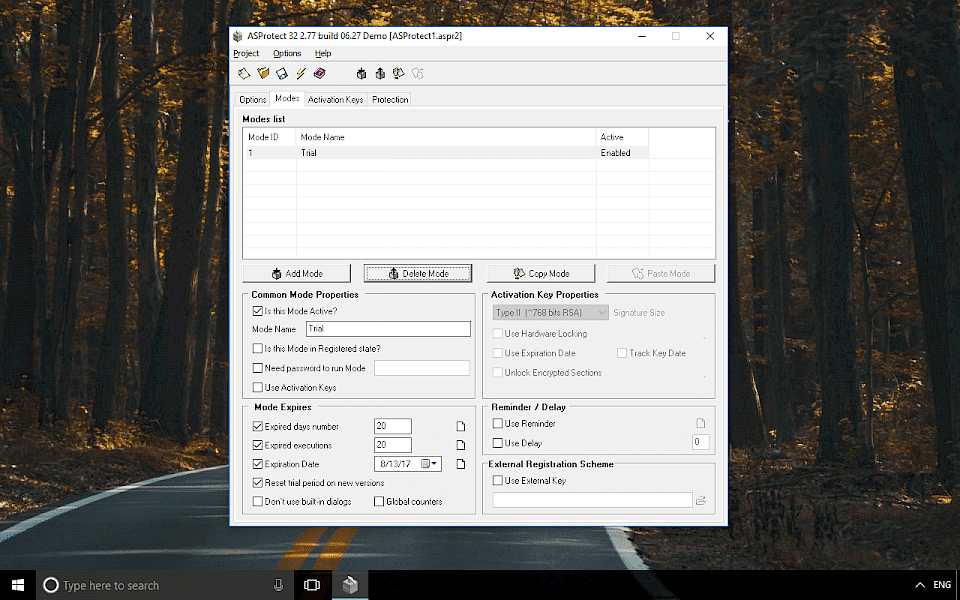
Task: Click the page icon beside Expiration Date
Action: coord(461,464)
